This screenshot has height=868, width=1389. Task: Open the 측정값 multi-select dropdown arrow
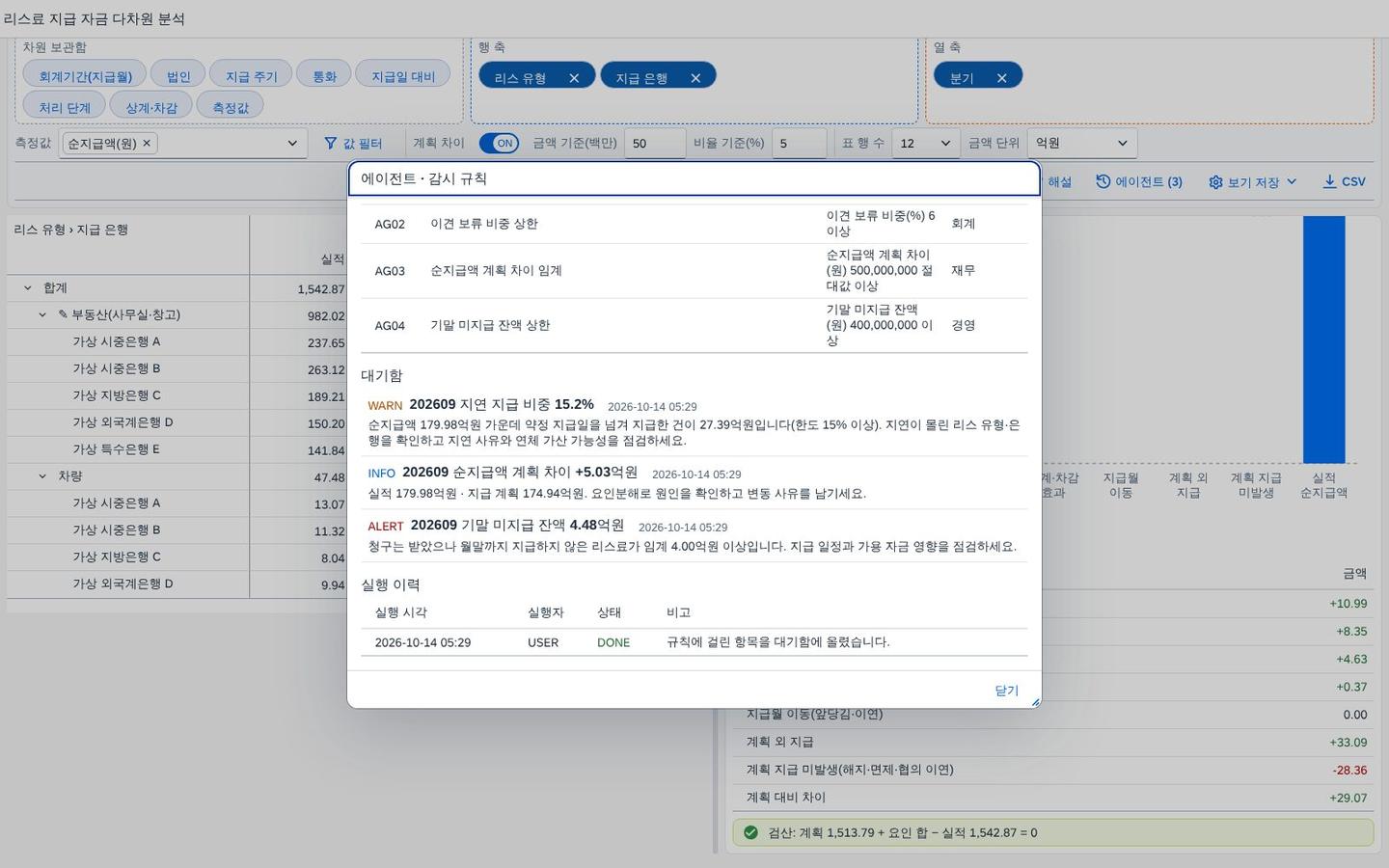292,143
